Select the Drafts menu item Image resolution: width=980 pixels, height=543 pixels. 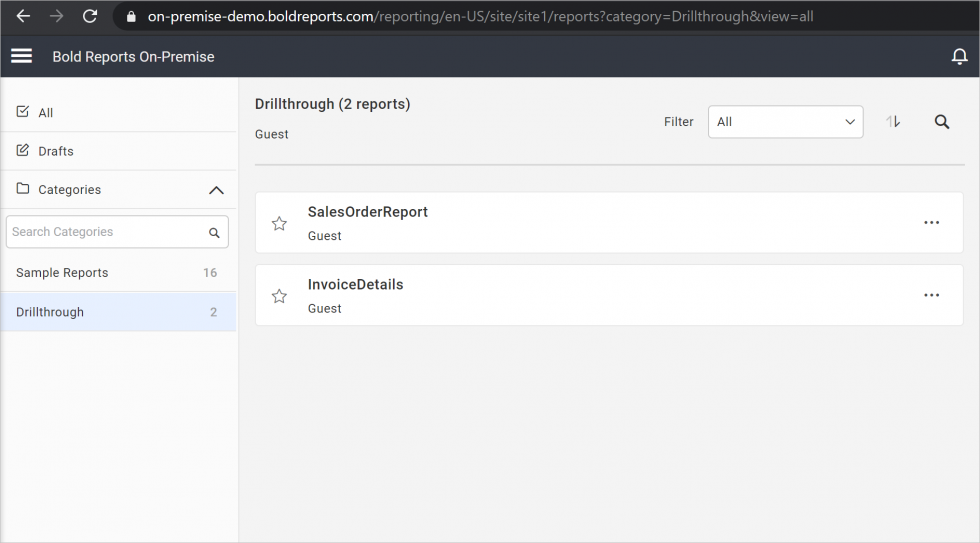(x=119, y=151)
